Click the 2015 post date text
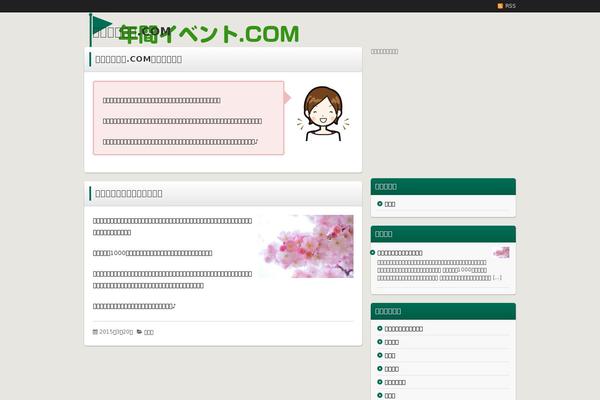 (116, 332)
